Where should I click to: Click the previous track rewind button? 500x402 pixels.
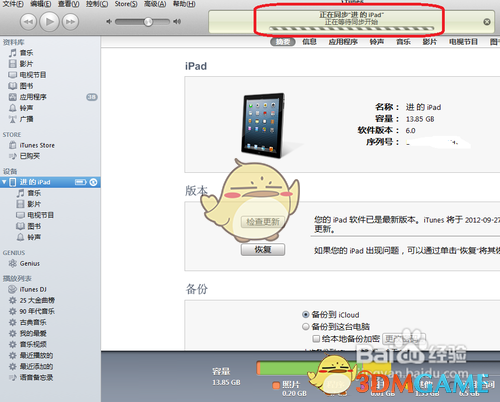(x=28, y=22)
